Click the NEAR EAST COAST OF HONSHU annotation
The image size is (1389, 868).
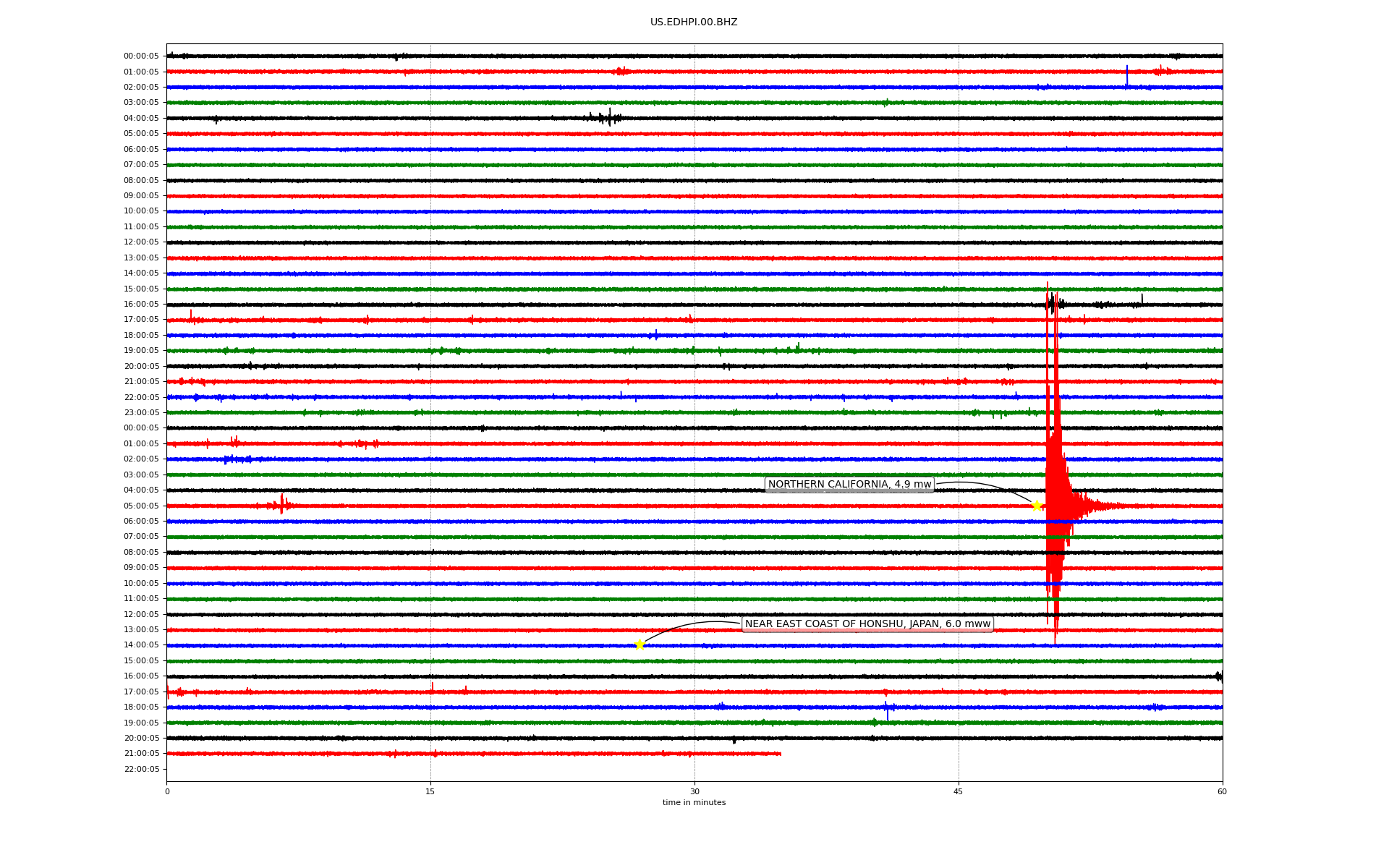[x=867, y=624]
